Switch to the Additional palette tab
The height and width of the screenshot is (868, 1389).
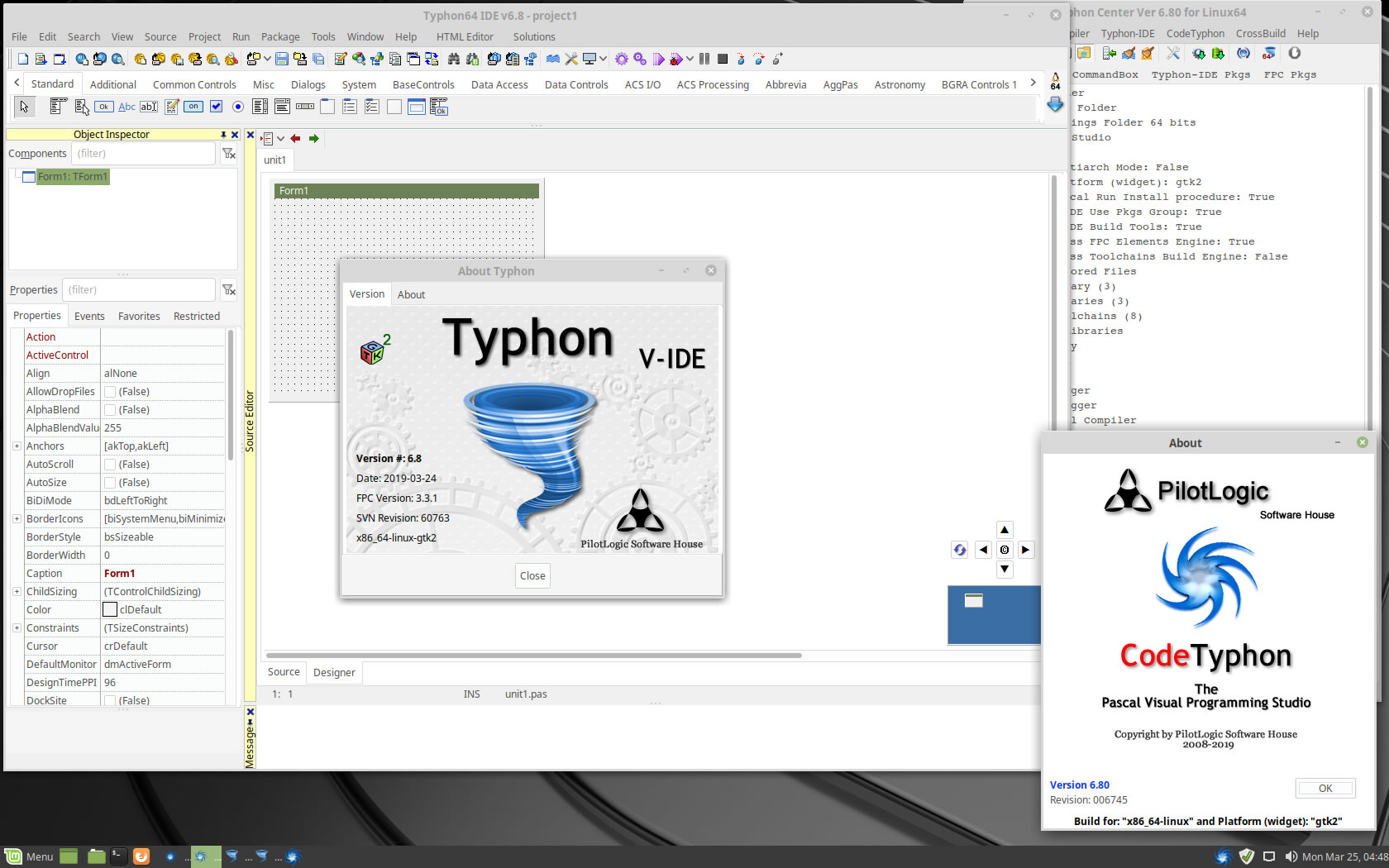coord(113,84)
